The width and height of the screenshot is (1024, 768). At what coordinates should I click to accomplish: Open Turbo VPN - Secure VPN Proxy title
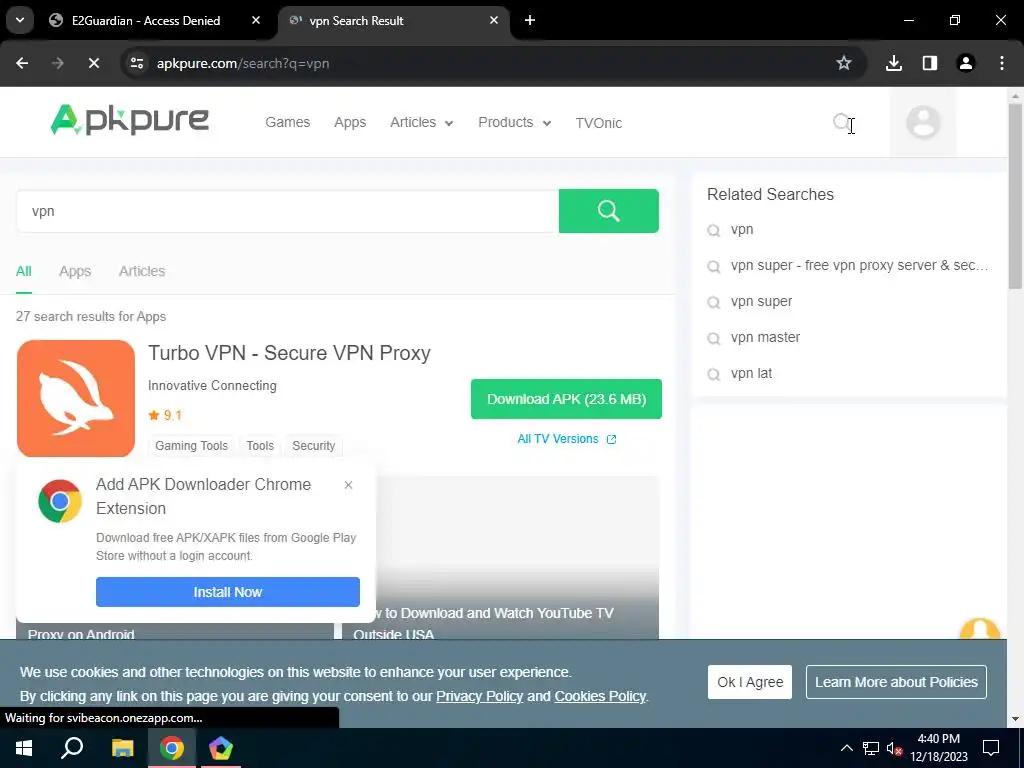coord(289,353)
